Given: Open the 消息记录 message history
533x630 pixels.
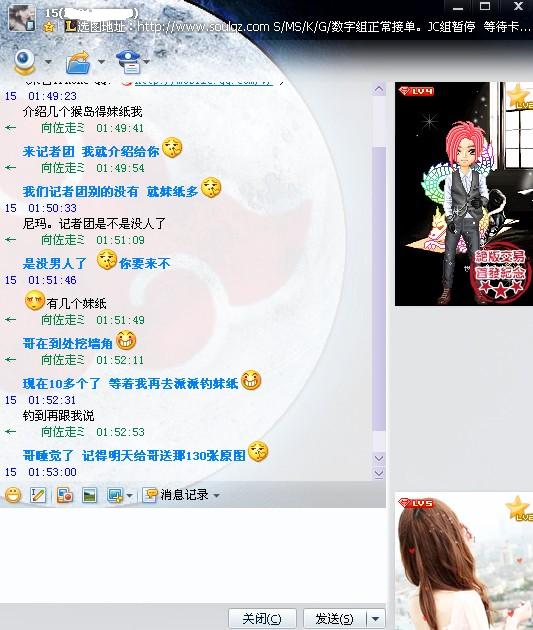Looking at the screenshot, I should (x=176, y=495).
